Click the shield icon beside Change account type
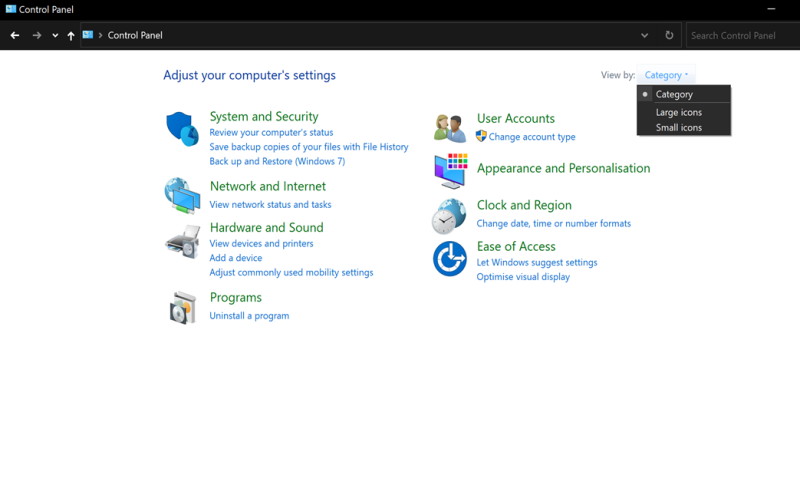 (481, 136)
